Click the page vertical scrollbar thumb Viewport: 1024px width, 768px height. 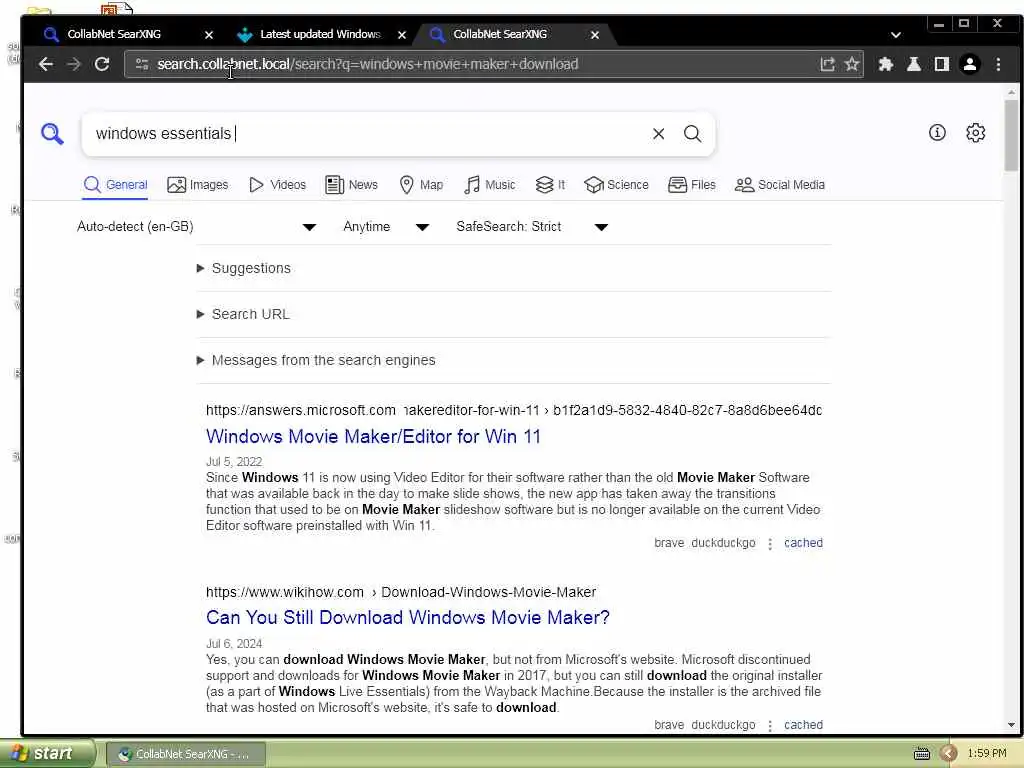(1011, 136)
